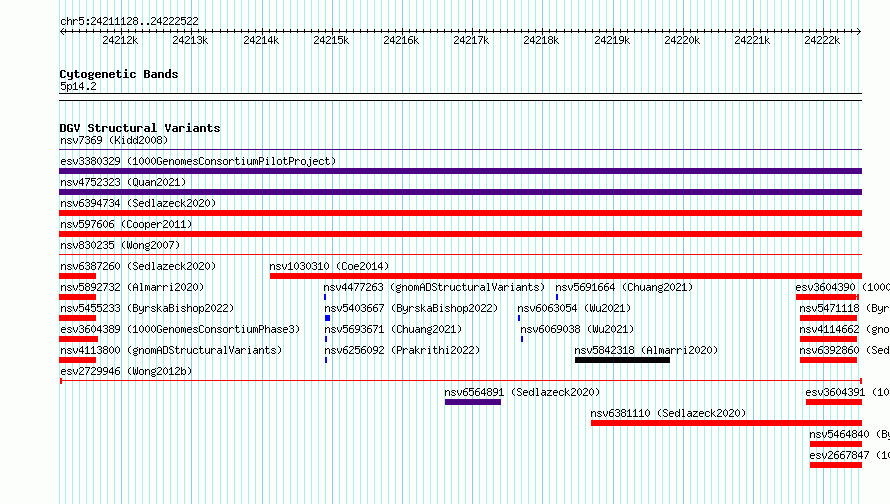This screenshot has width=890, height=504.
Task: Click the 24215k ruler tick label
Action: (x=331, y=40)
